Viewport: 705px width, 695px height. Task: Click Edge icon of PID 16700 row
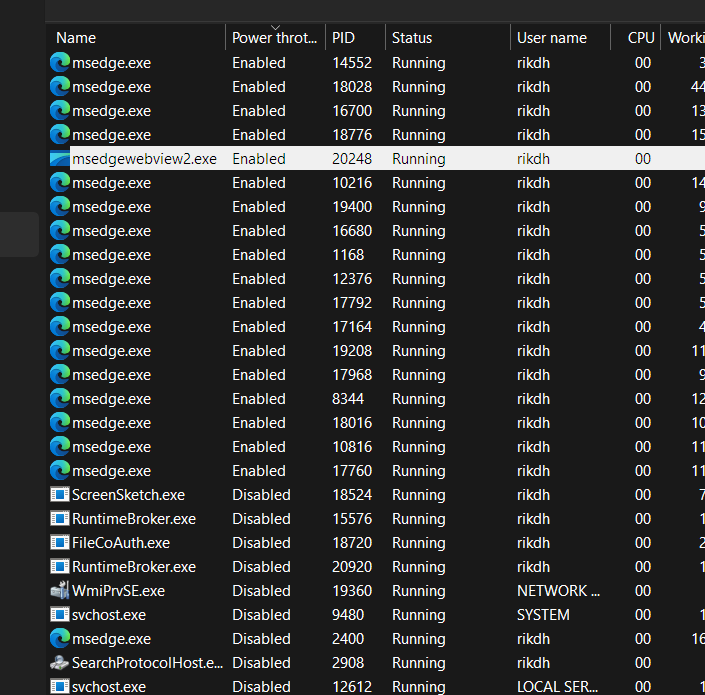coord(60,111)
